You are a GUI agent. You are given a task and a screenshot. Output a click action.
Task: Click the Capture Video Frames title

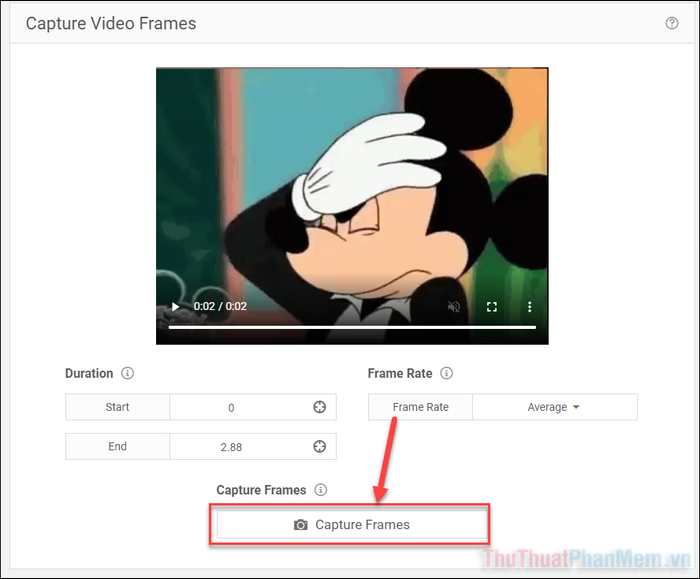pos(111,24)
